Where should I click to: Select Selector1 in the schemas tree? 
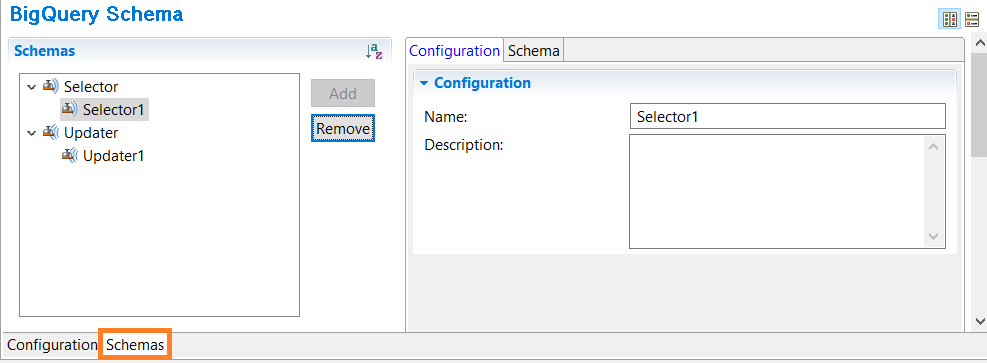pyautogui.click(x=113, y=109)
